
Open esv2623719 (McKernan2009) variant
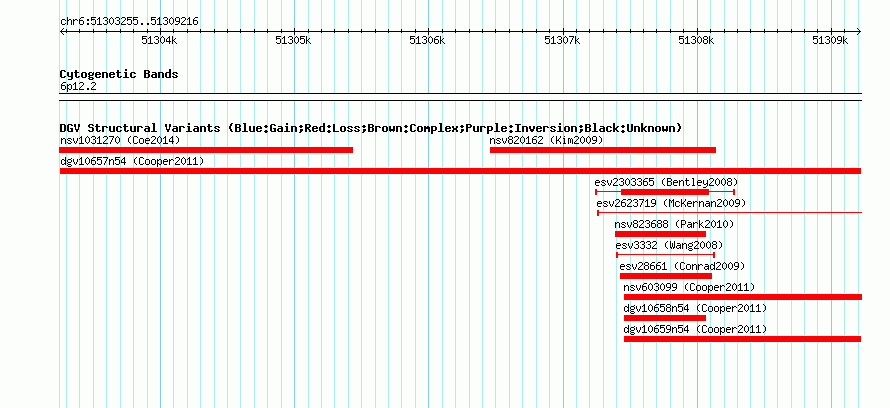click(x=671, y=203)
